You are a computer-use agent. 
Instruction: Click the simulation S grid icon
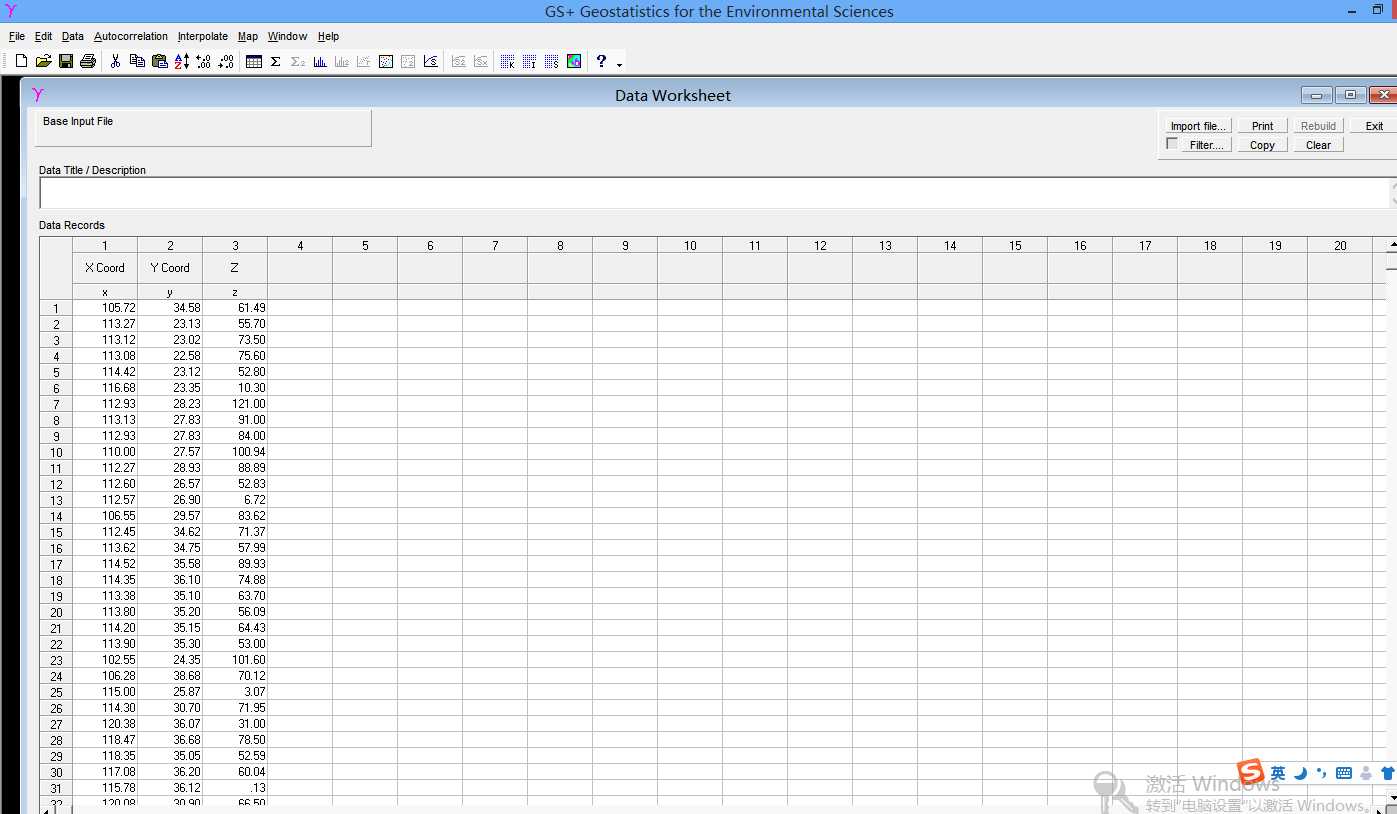tap(552, 61)
